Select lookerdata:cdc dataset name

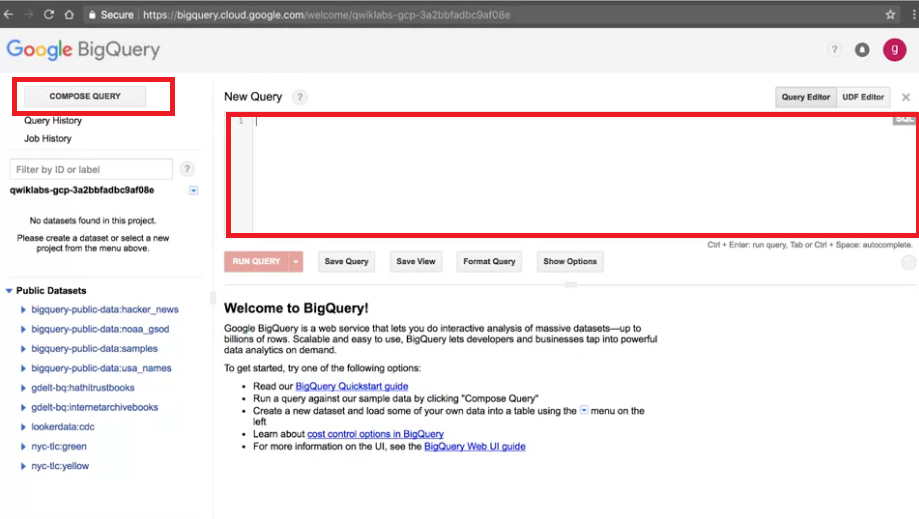pyautogui.click(x=63, y=427)
